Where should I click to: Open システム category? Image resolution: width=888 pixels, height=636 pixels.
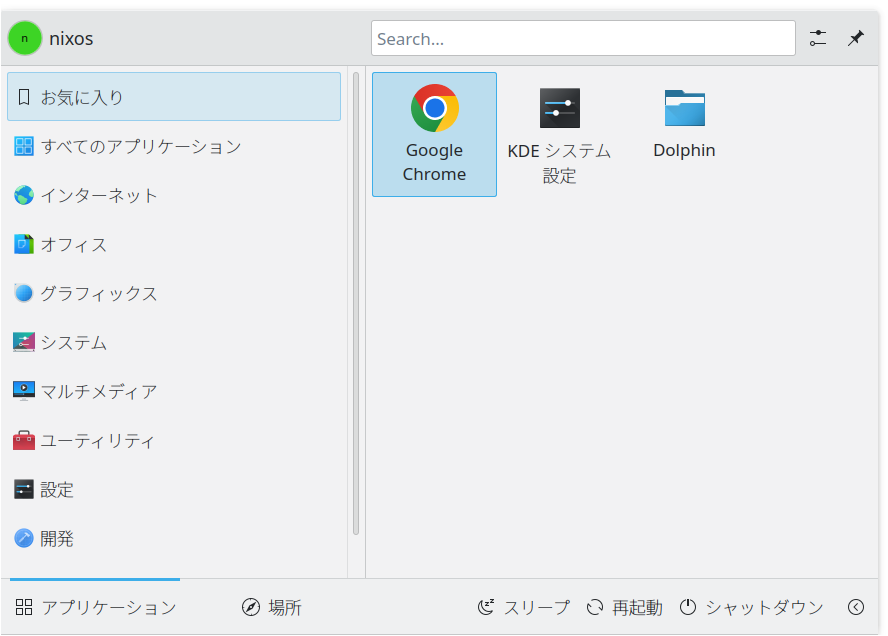174,343
